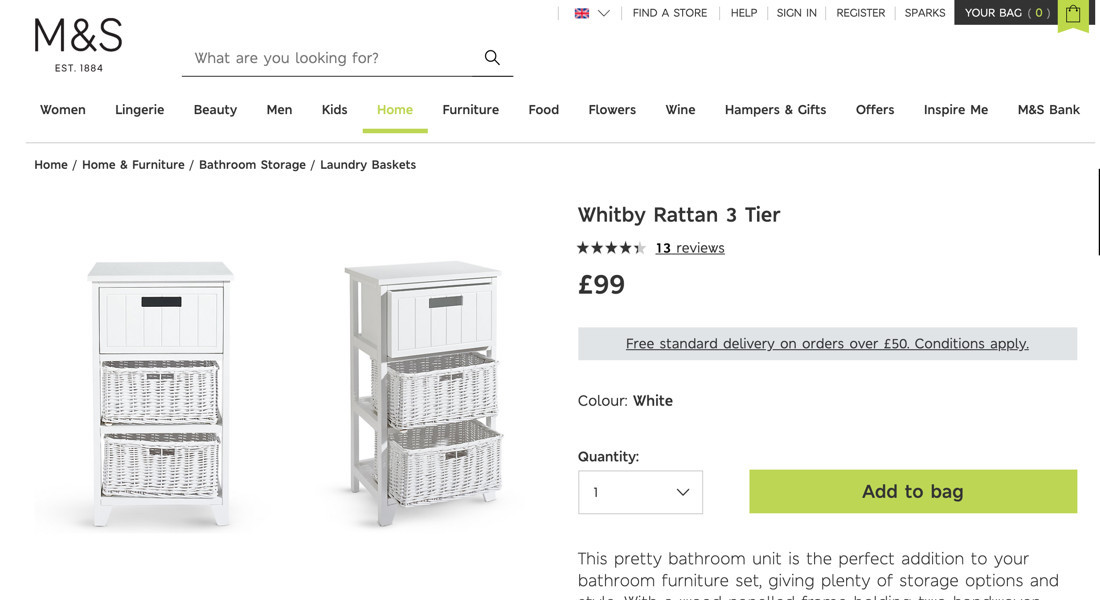1100x600 pixels.
Task: Go to the Offers section
Action: coord(875,110)
